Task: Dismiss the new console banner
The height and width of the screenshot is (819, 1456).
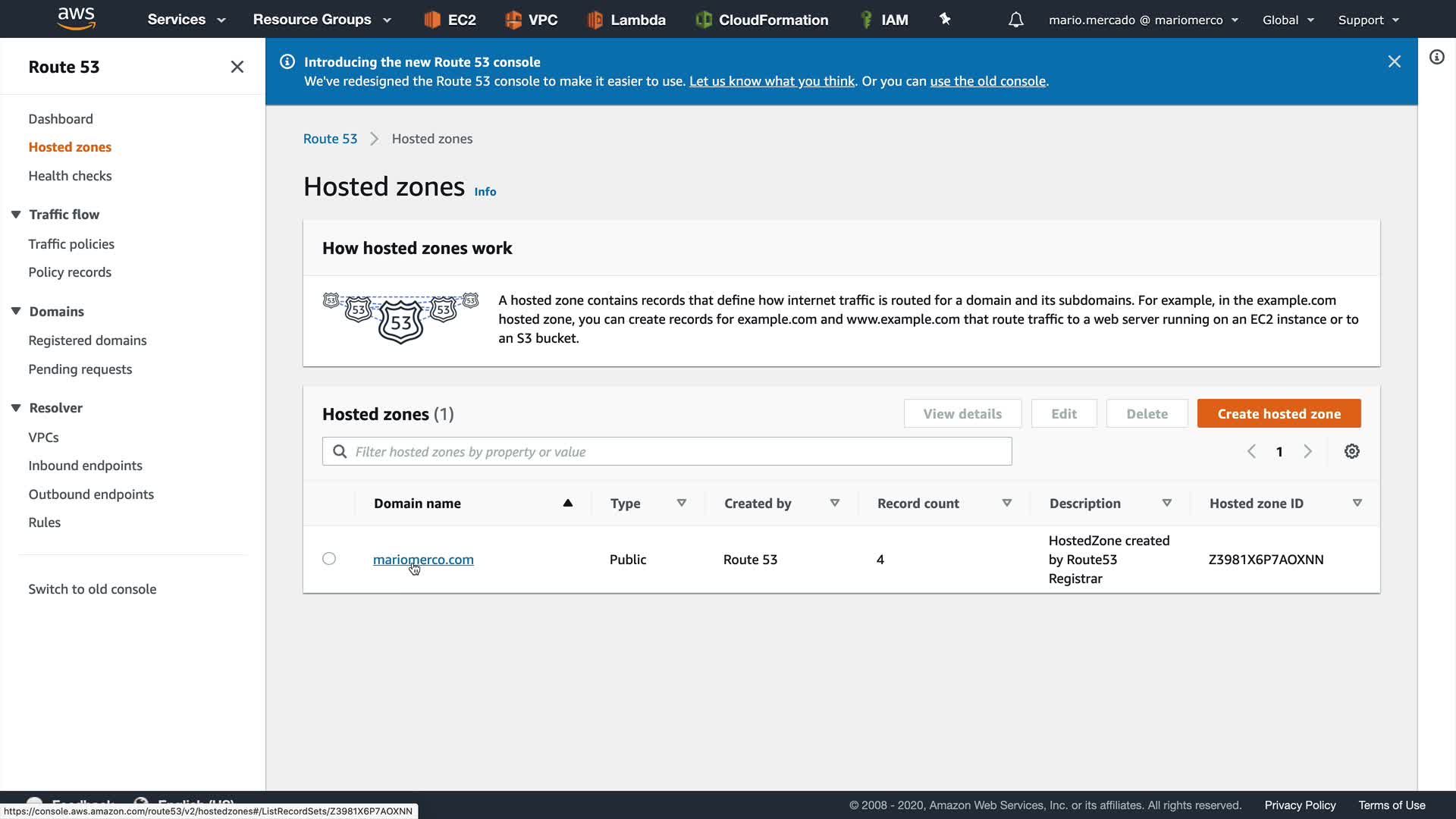Action: coord(1394,61)
